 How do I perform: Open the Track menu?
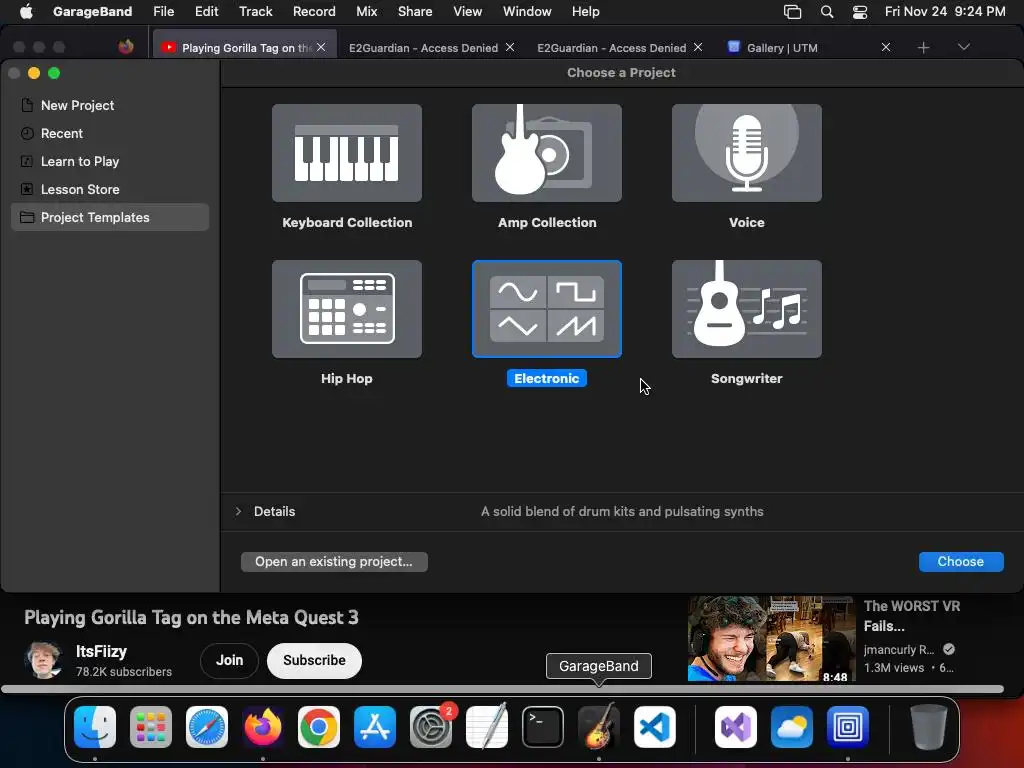click(x=255, y=11)
